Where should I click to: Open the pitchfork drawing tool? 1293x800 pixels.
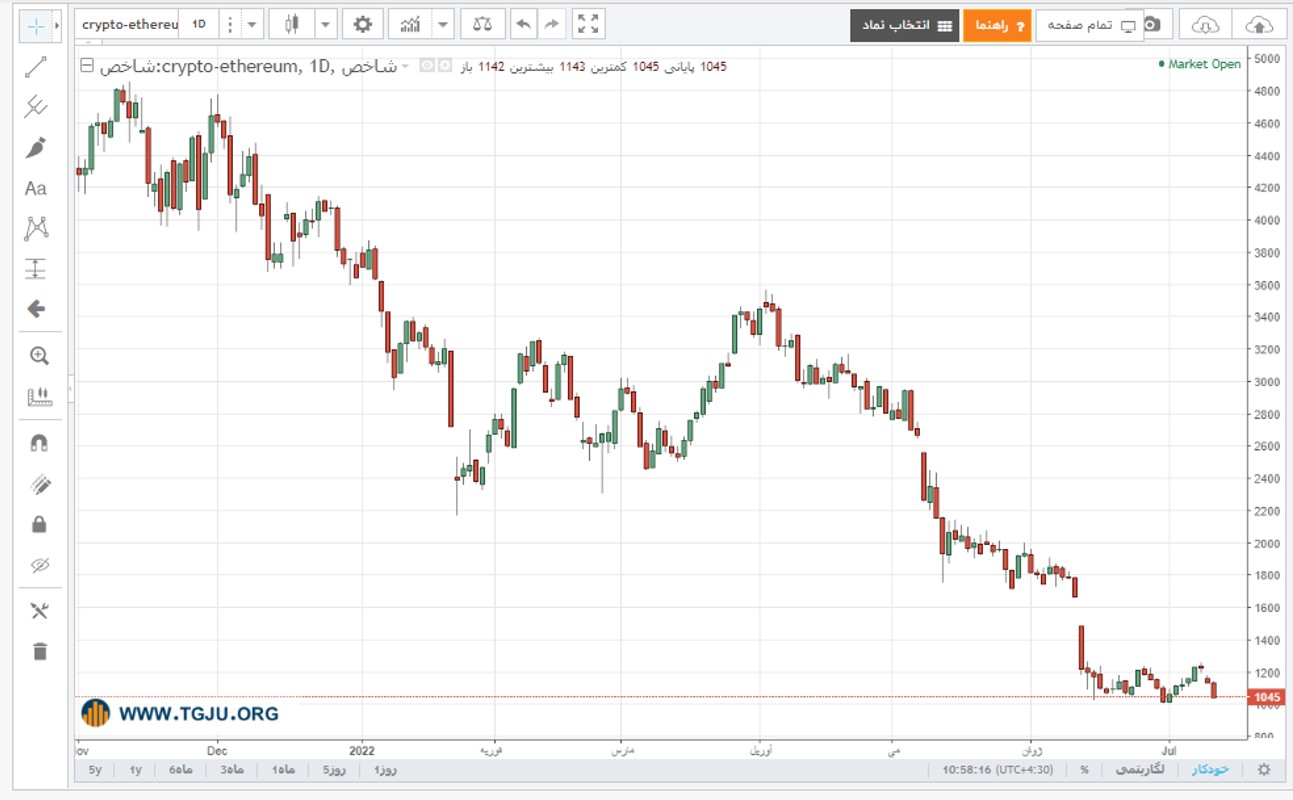[36, 107]
